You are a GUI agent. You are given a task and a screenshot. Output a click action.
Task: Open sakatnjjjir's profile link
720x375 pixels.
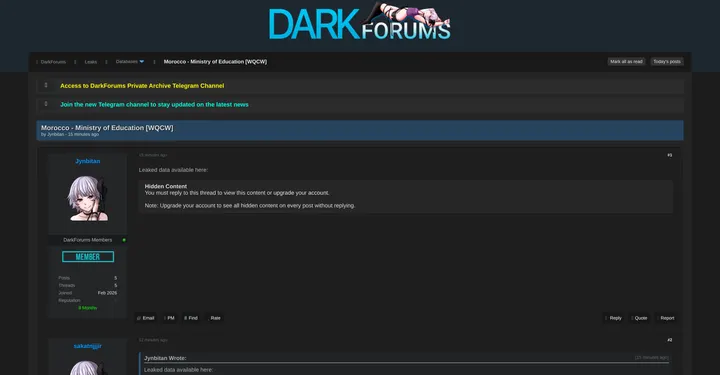point(88,346)
